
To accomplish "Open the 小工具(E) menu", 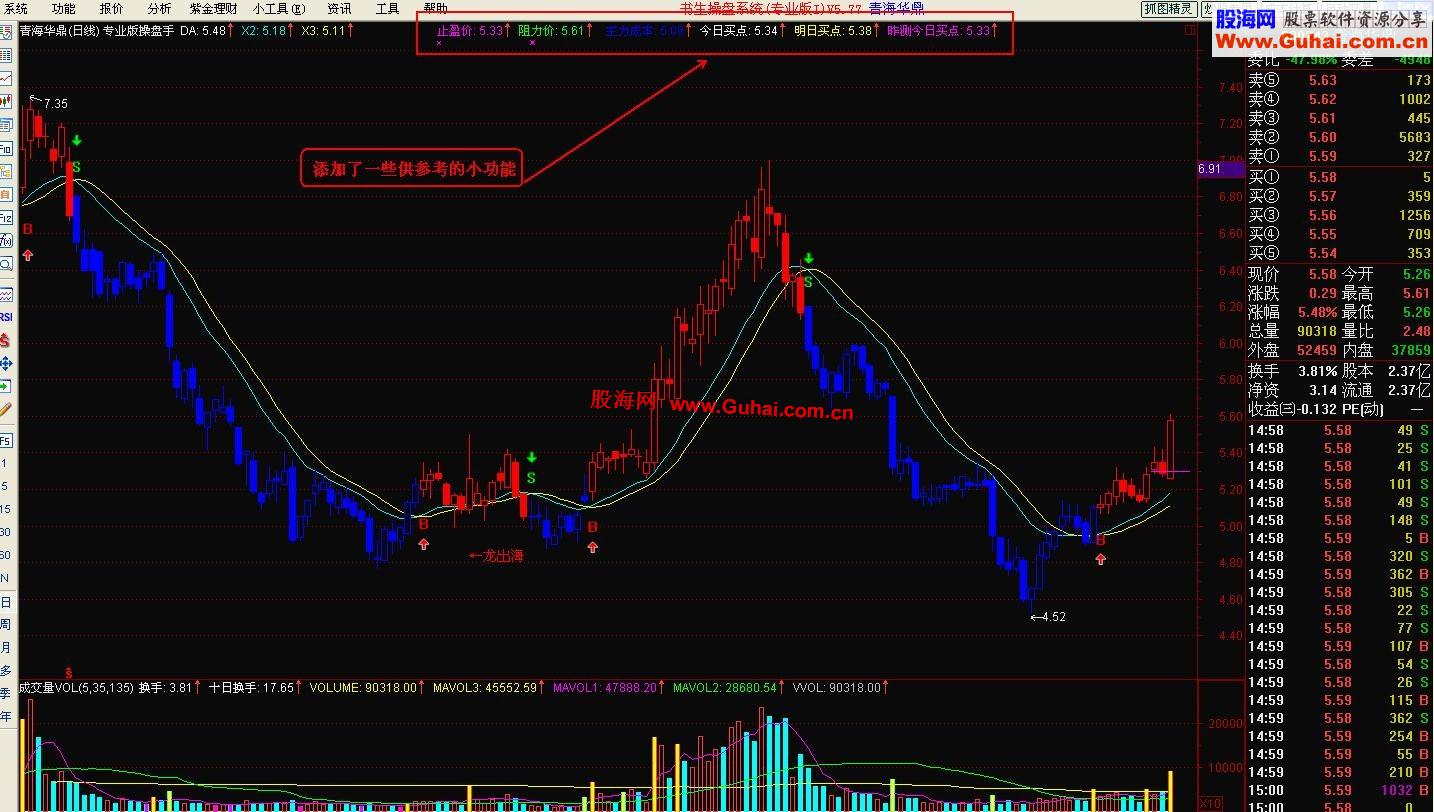I will pos(279,9).
